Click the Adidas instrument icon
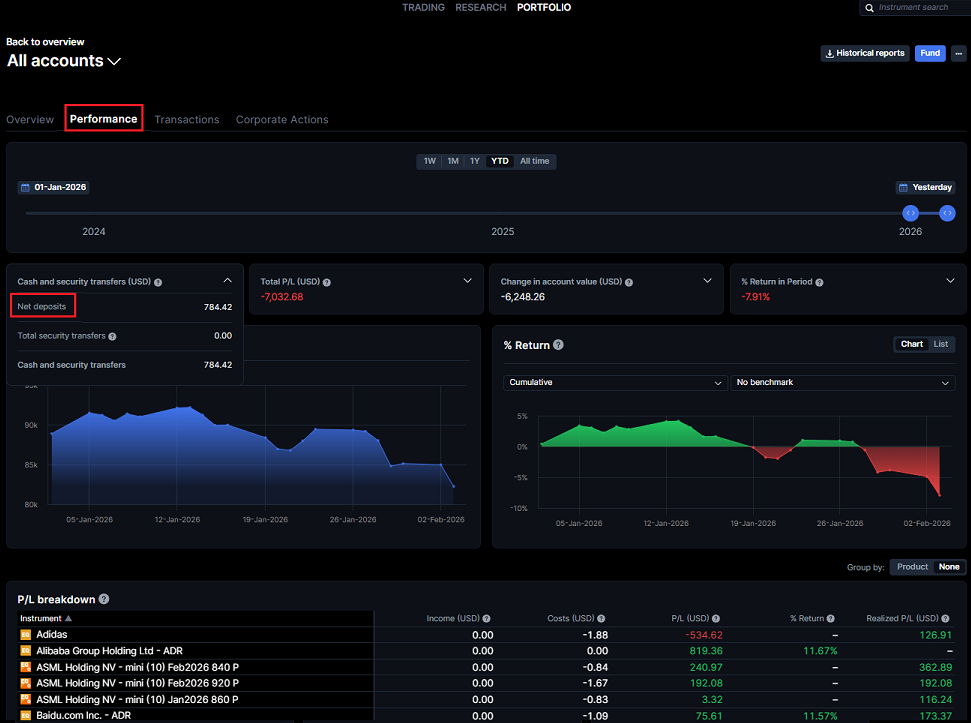This screenshot has width=971, height=723. (26, 635)
